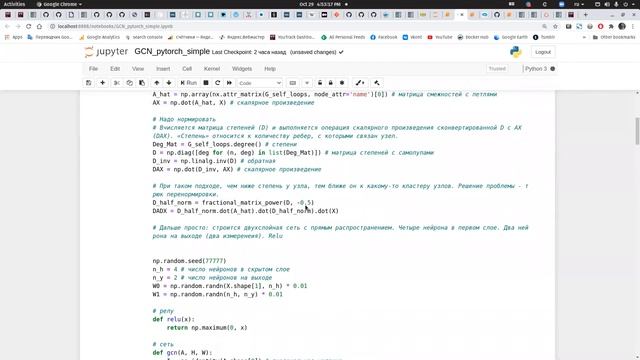Click the Last Checkpoint status text
Screen dimensions: 640x360
249,52
